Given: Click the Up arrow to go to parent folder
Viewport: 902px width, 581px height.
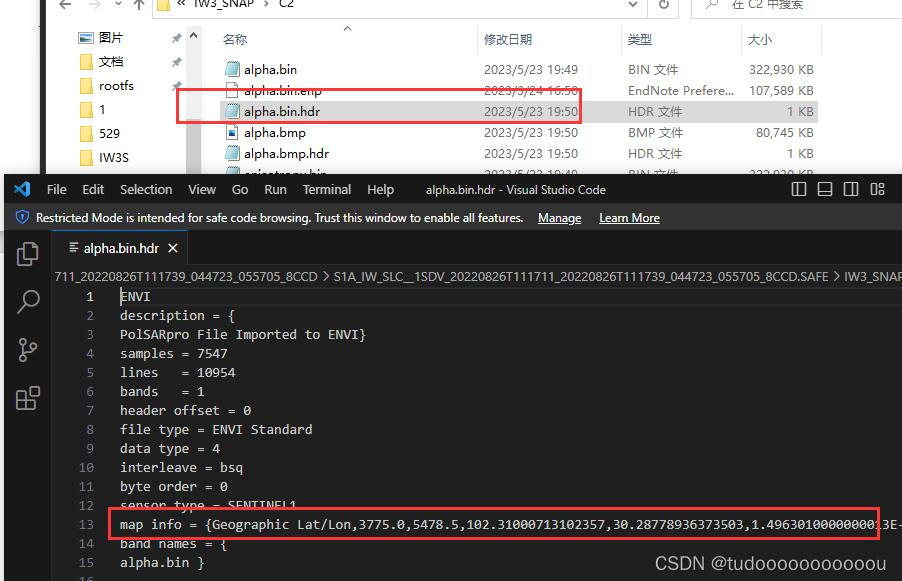Looking at the screenshot, I should coord(136,5).
